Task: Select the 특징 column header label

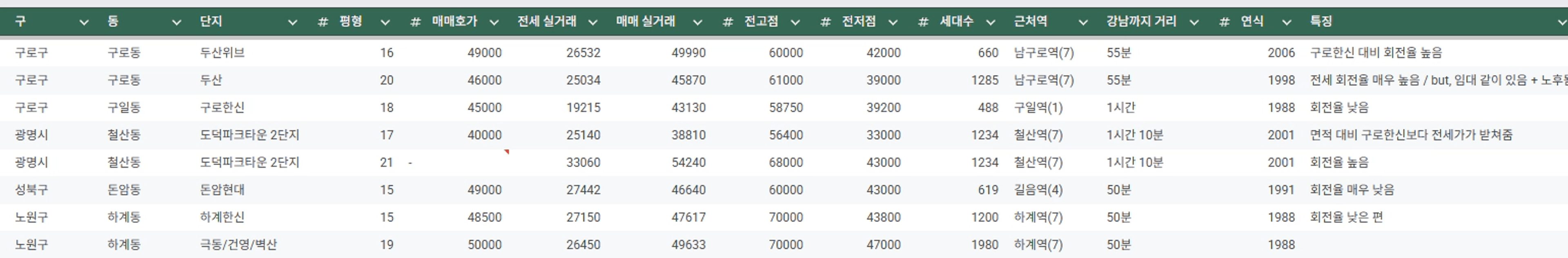Action: pyautogui.click(x=1321, y=21)
